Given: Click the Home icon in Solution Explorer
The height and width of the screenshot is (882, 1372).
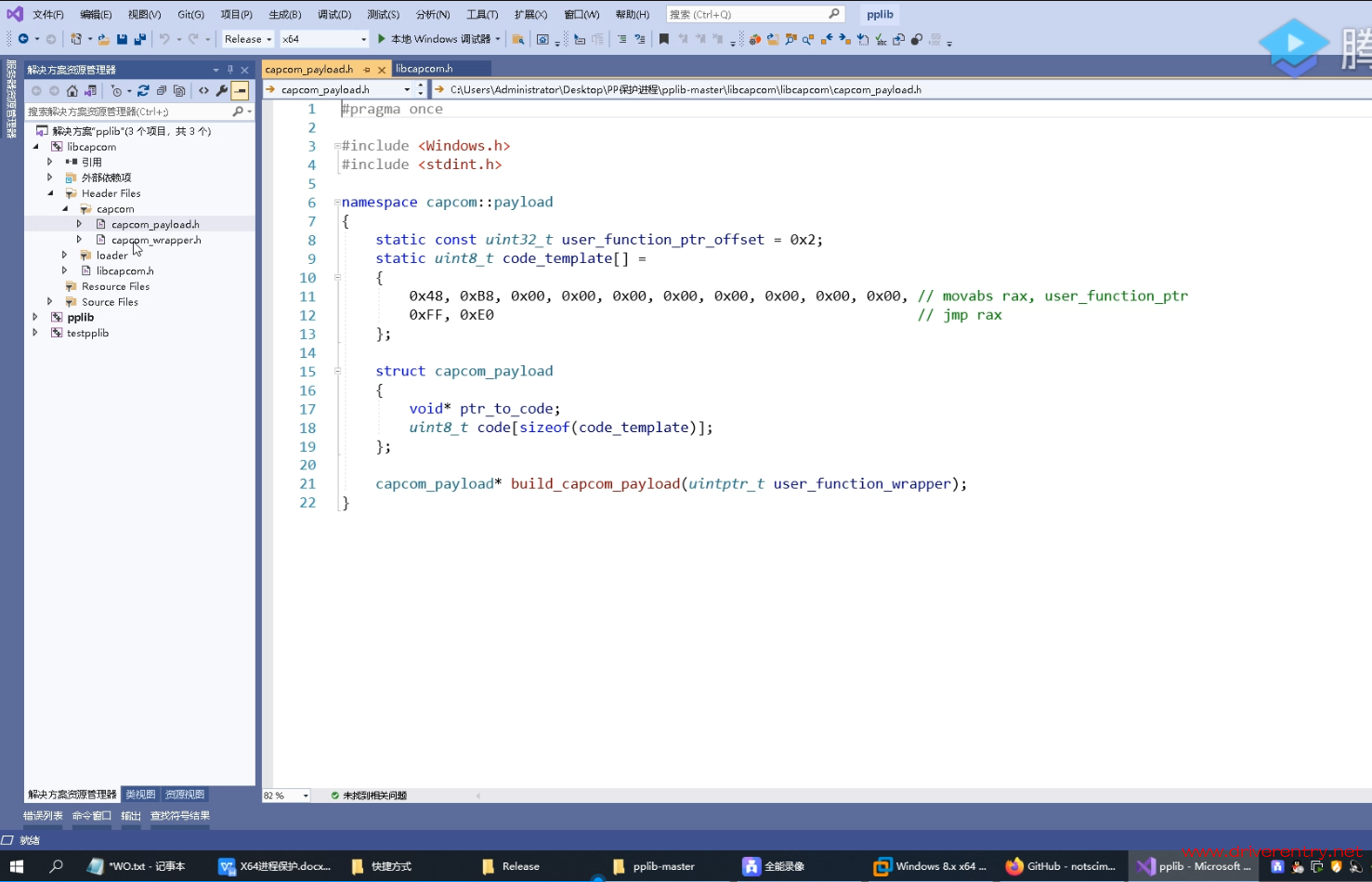Looking at the screenshot, I should (x=72, y=91).
